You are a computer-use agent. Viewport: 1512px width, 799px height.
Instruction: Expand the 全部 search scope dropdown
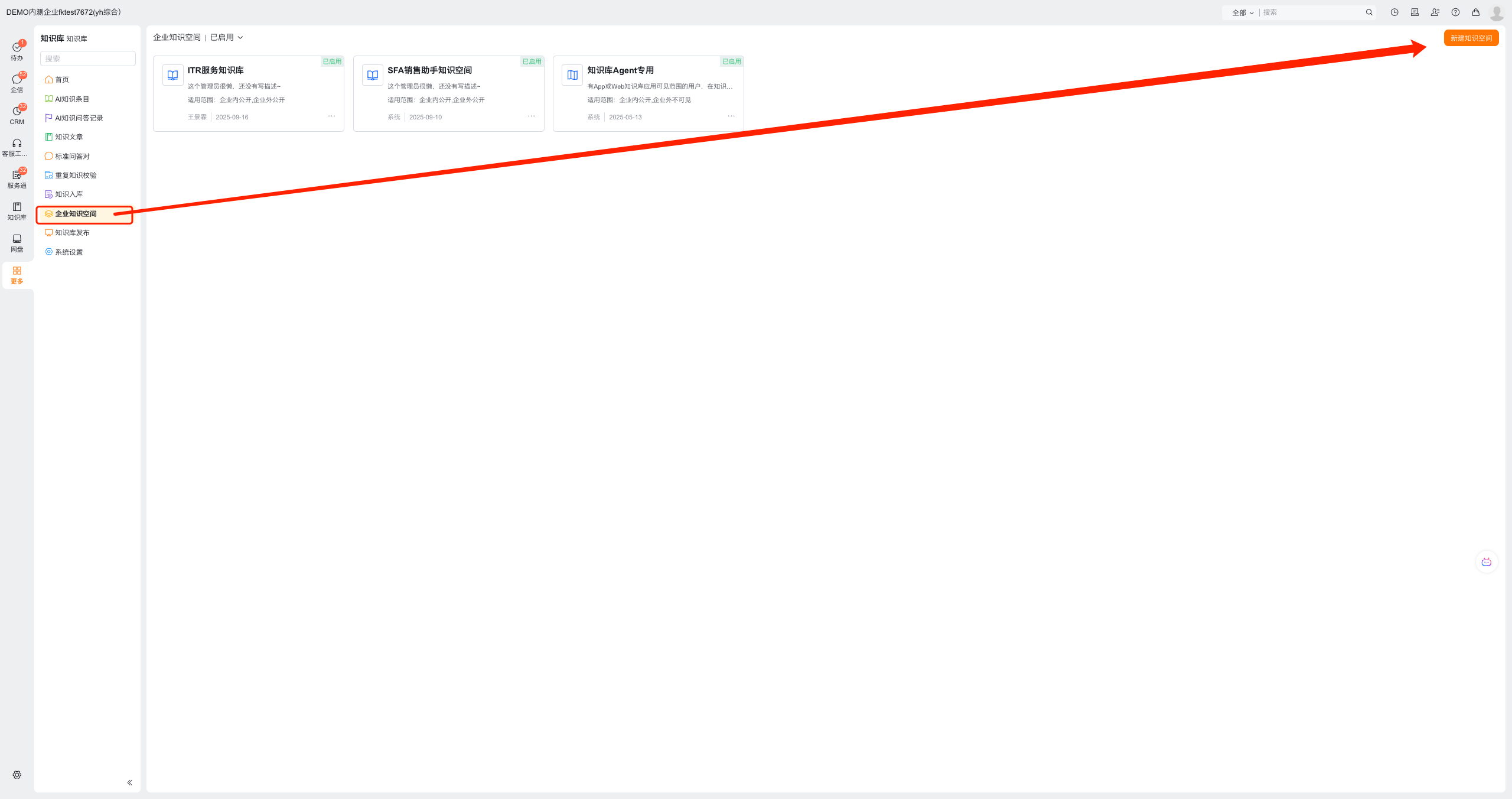1242,12
